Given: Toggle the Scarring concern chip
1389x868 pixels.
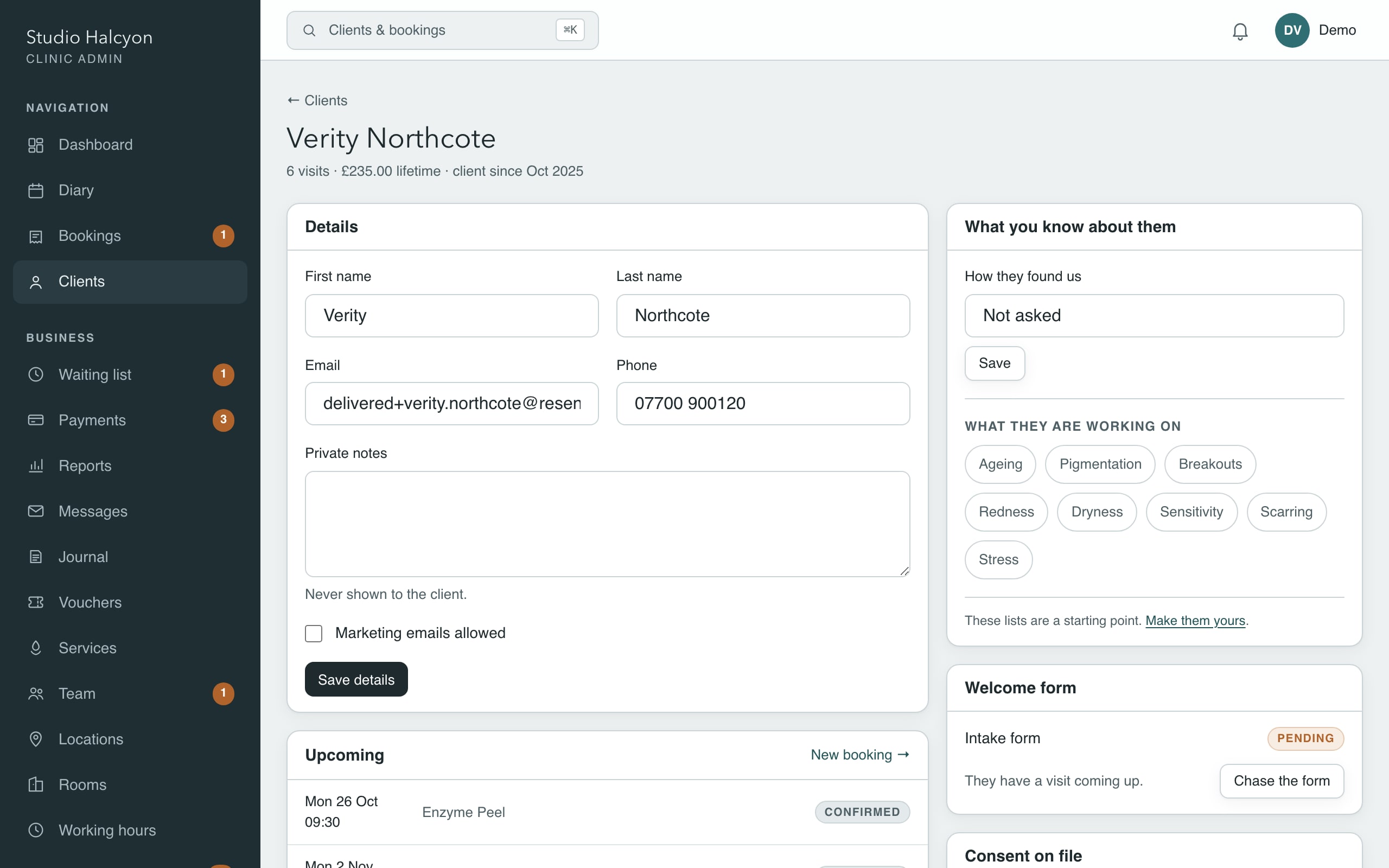Looking at the screenshot, I should [1286, 512].
